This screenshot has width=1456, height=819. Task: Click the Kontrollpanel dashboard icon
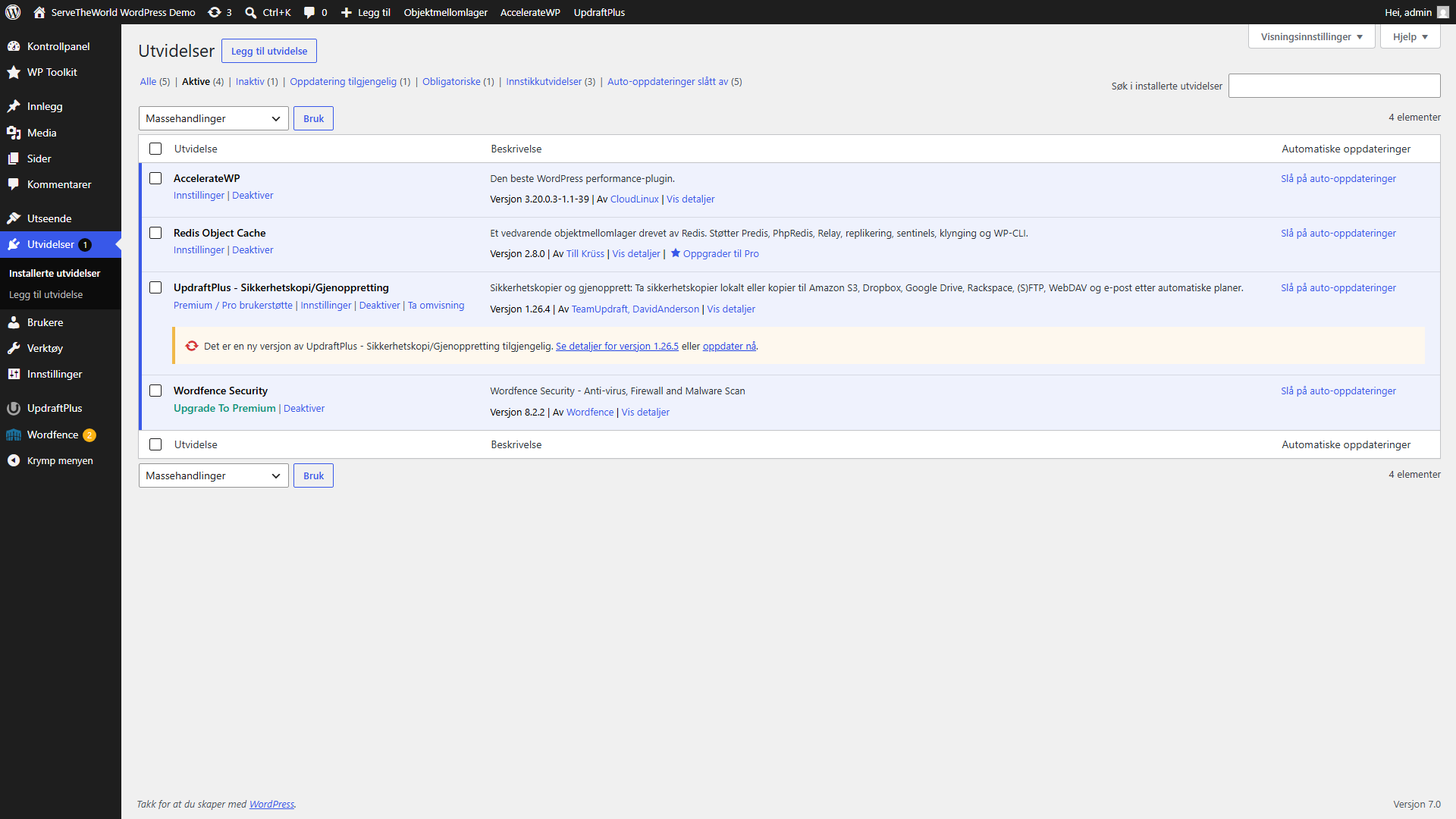click(14, 46)
